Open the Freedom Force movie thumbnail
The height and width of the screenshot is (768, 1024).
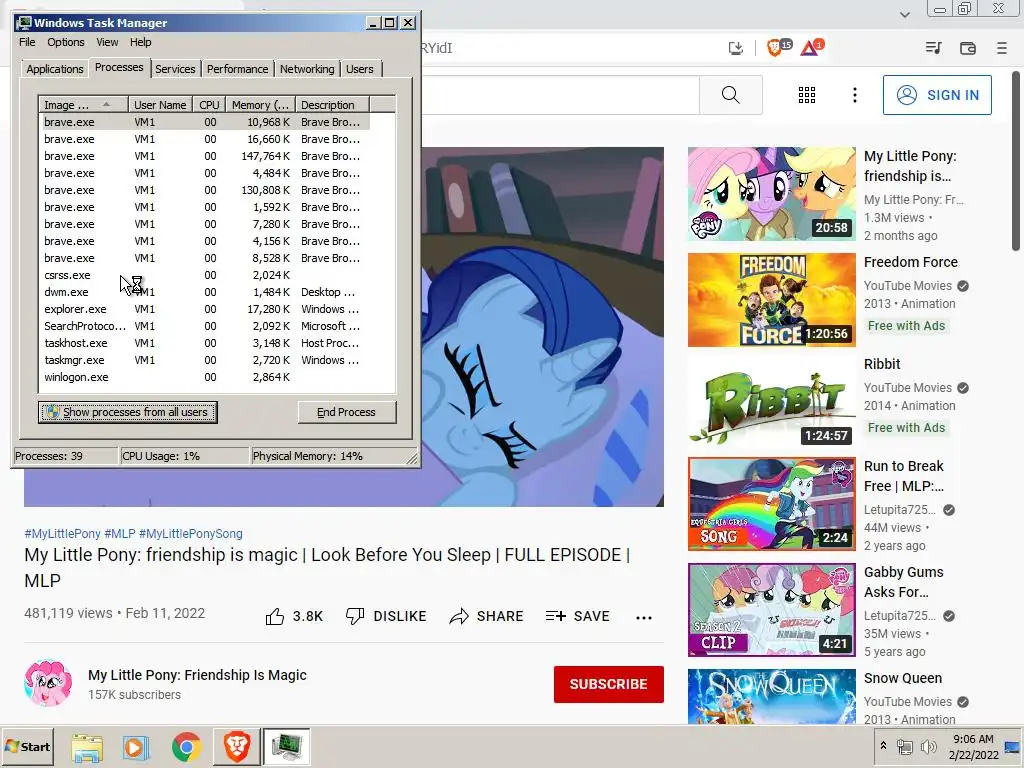coord(771,300)
